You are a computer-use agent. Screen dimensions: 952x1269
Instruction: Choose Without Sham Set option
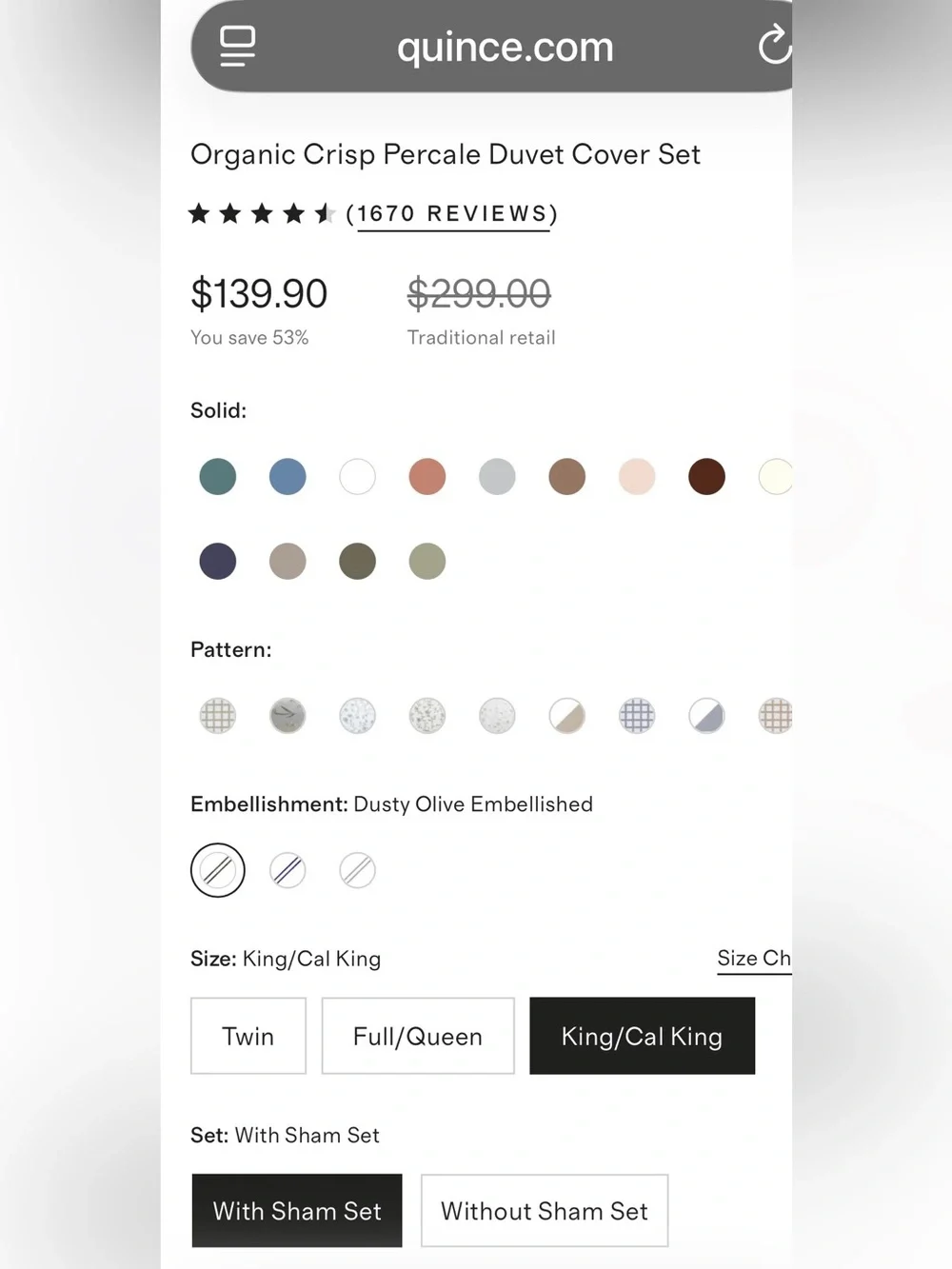[x=545, y=1211]
